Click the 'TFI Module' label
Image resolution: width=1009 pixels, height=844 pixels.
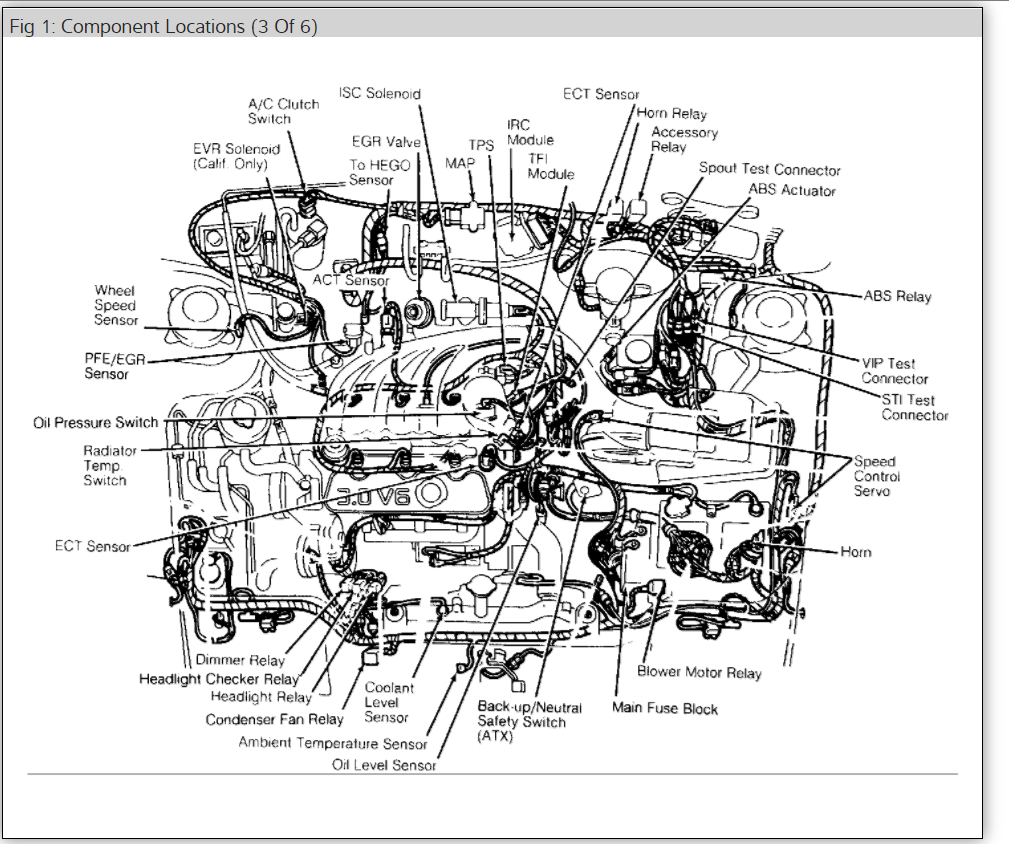tap(551, 166)
